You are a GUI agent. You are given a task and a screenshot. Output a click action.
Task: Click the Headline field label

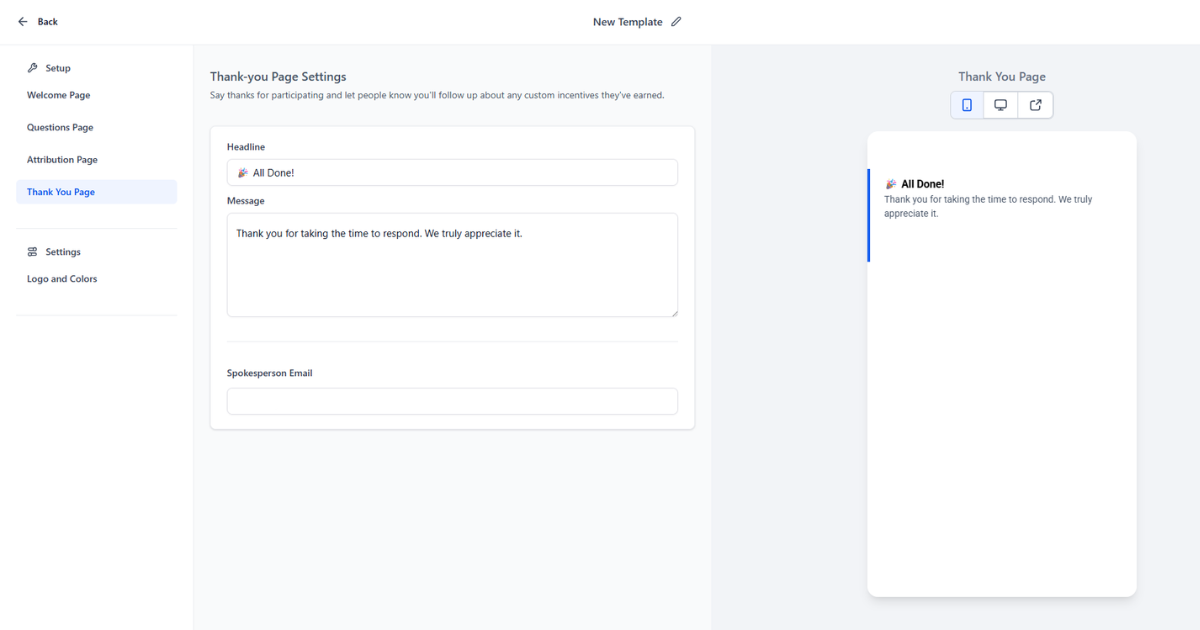[x=246, y=147]
